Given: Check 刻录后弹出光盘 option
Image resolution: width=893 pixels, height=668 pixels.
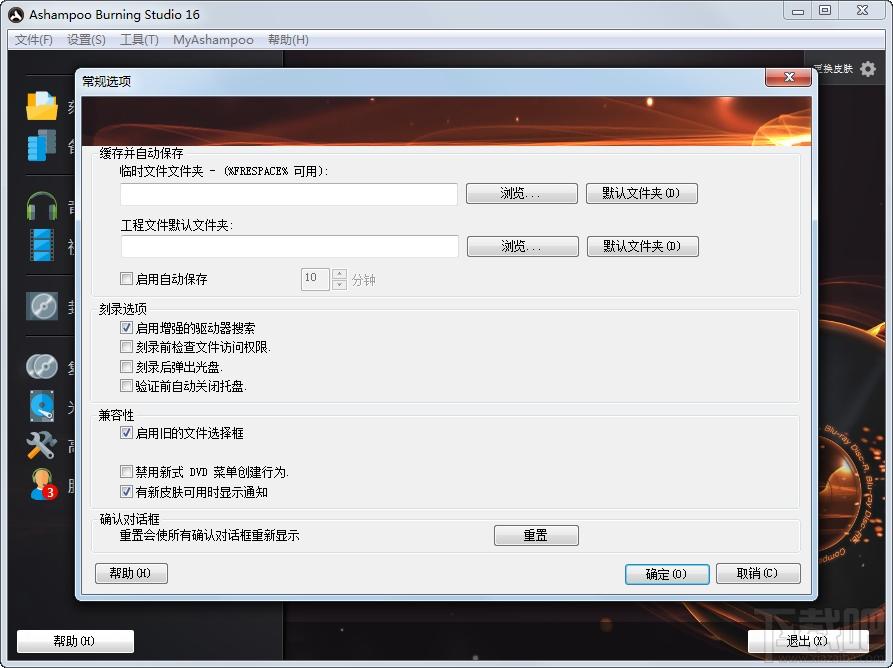Looking at the screenshot, I should [x=126, y=366].
